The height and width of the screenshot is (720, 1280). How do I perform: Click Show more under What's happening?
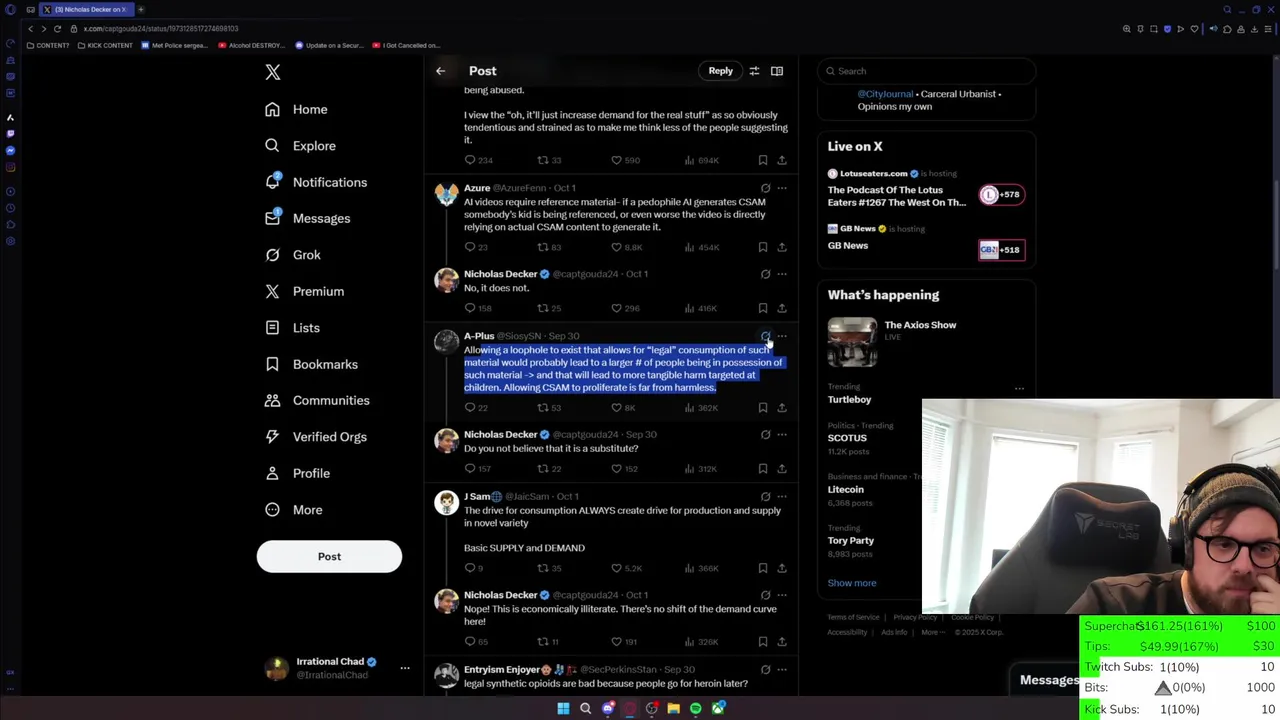(852, 583)
